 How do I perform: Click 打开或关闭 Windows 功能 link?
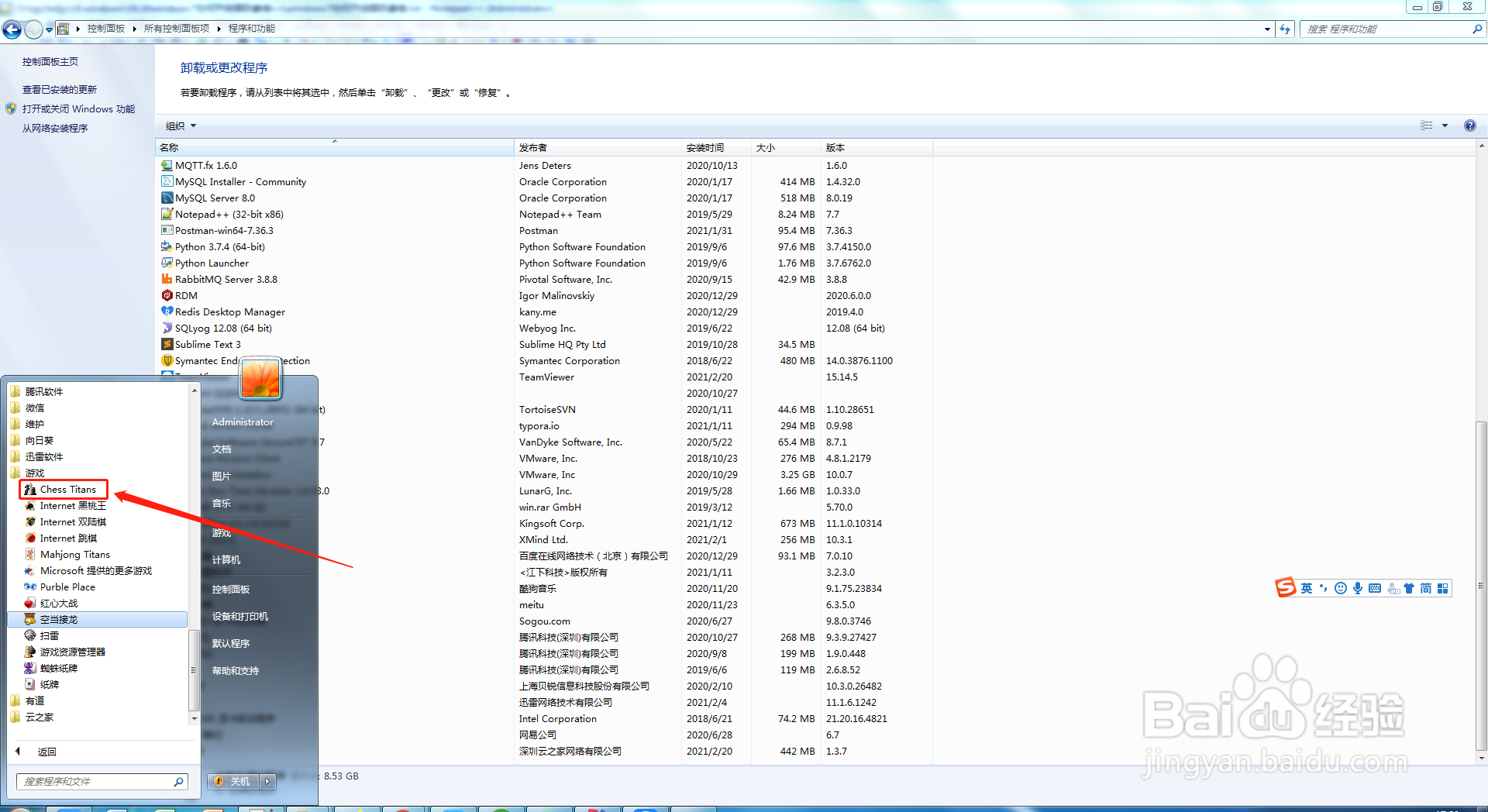[78, 109]
